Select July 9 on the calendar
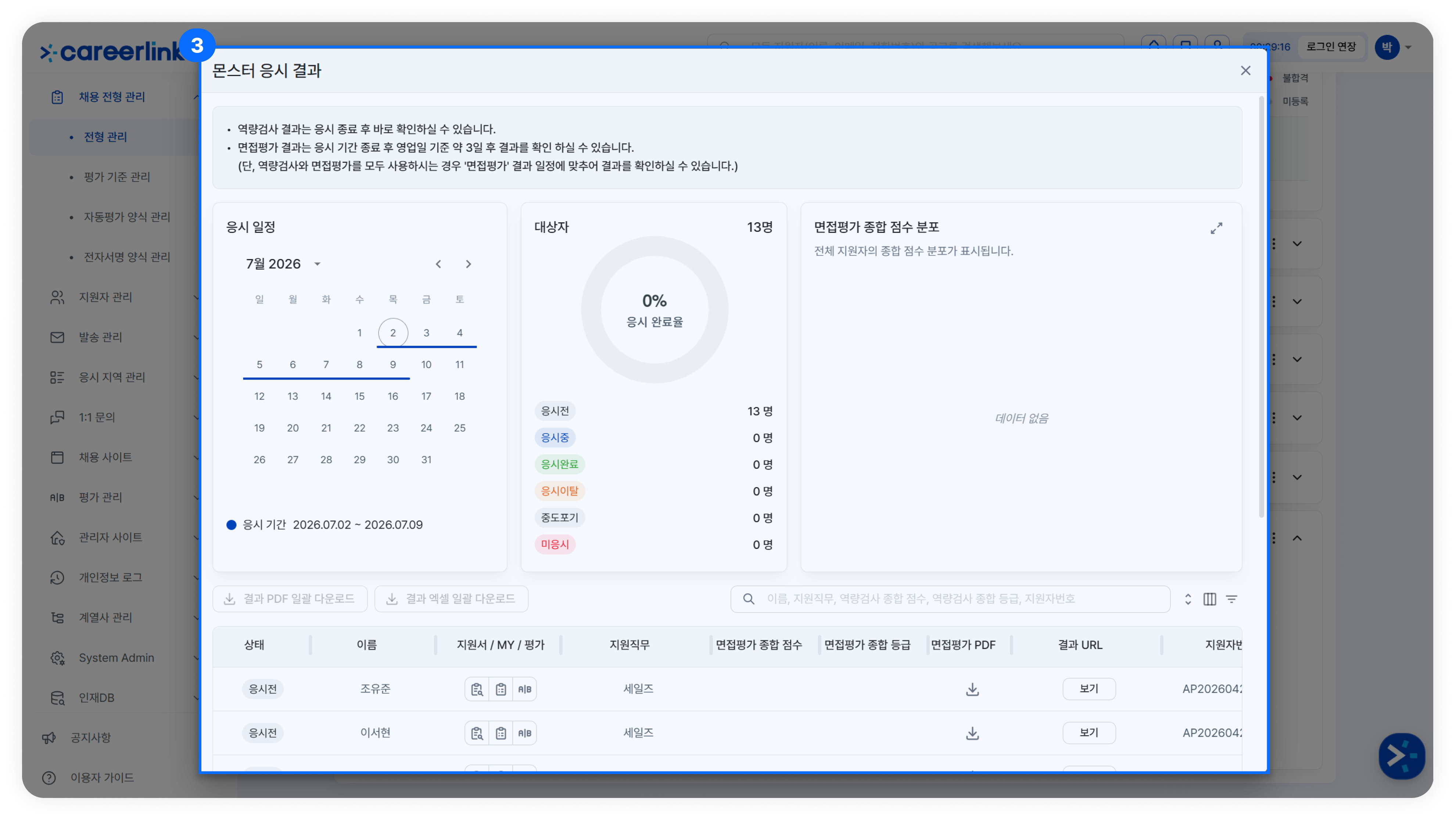The width and height of the screenshot is (1456, 820). [393, 364]
